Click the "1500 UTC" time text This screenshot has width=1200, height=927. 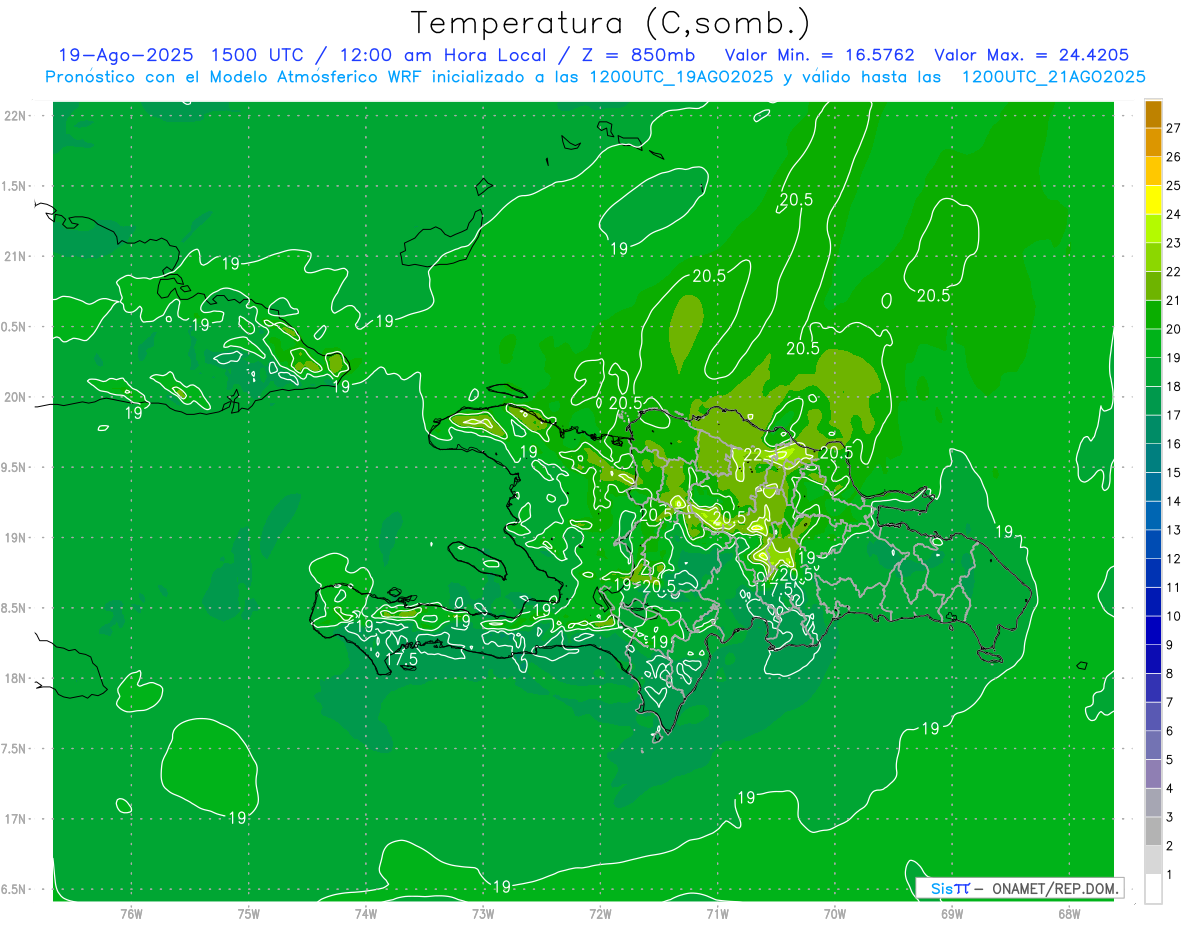(258, 55)
